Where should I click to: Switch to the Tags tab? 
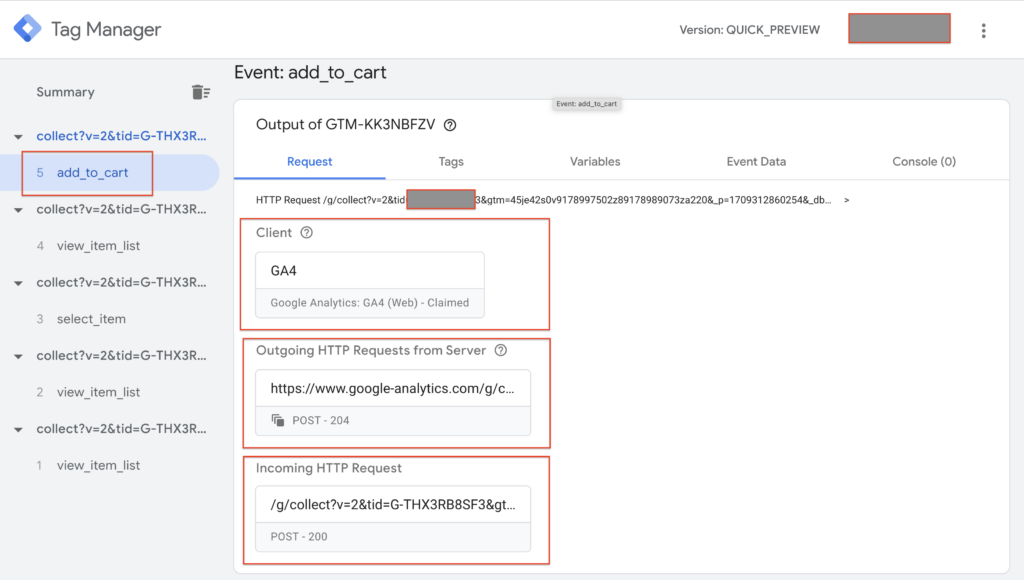[451, 161]
